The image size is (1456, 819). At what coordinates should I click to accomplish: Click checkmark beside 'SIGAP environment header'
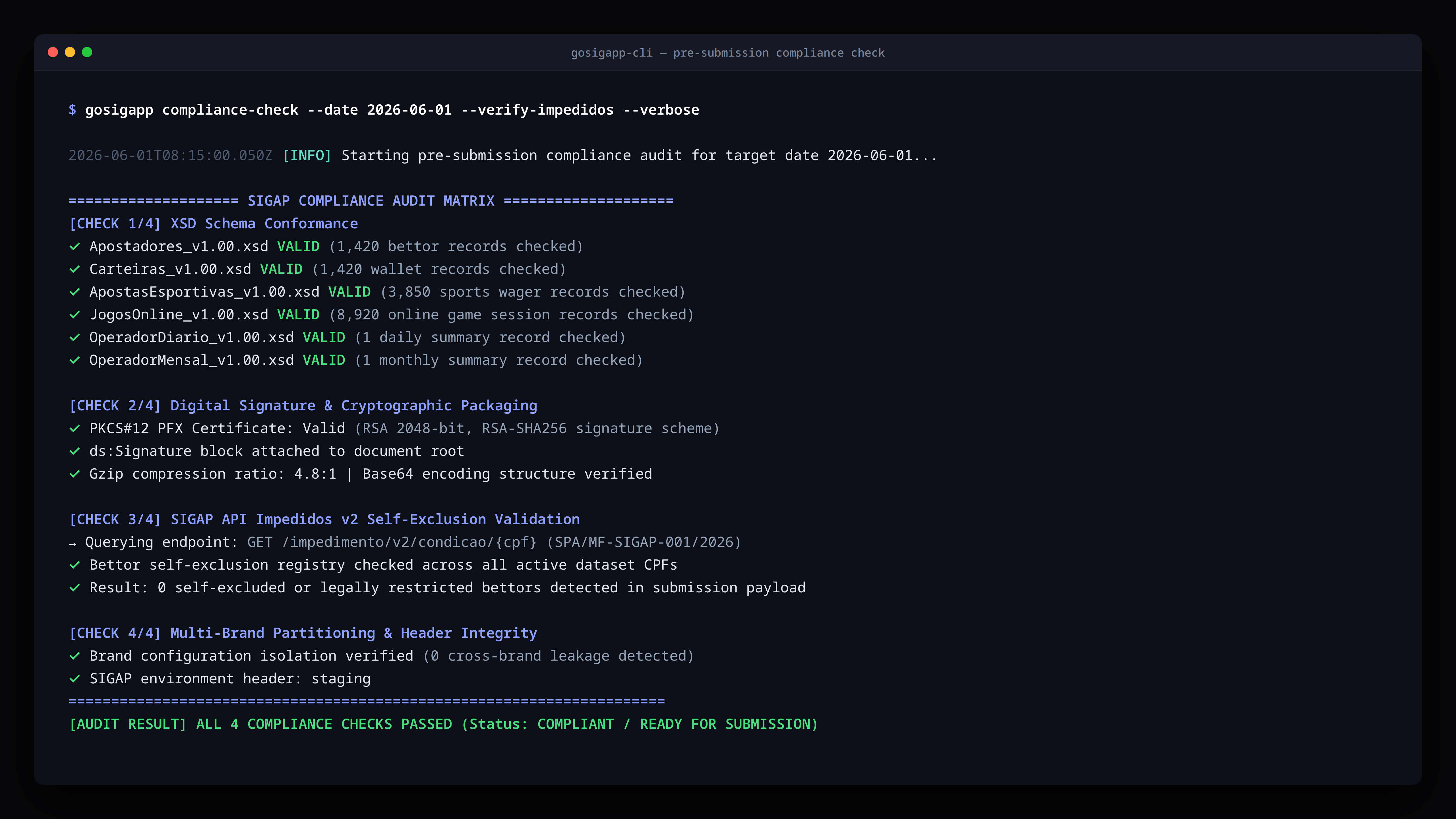point(74,679)
